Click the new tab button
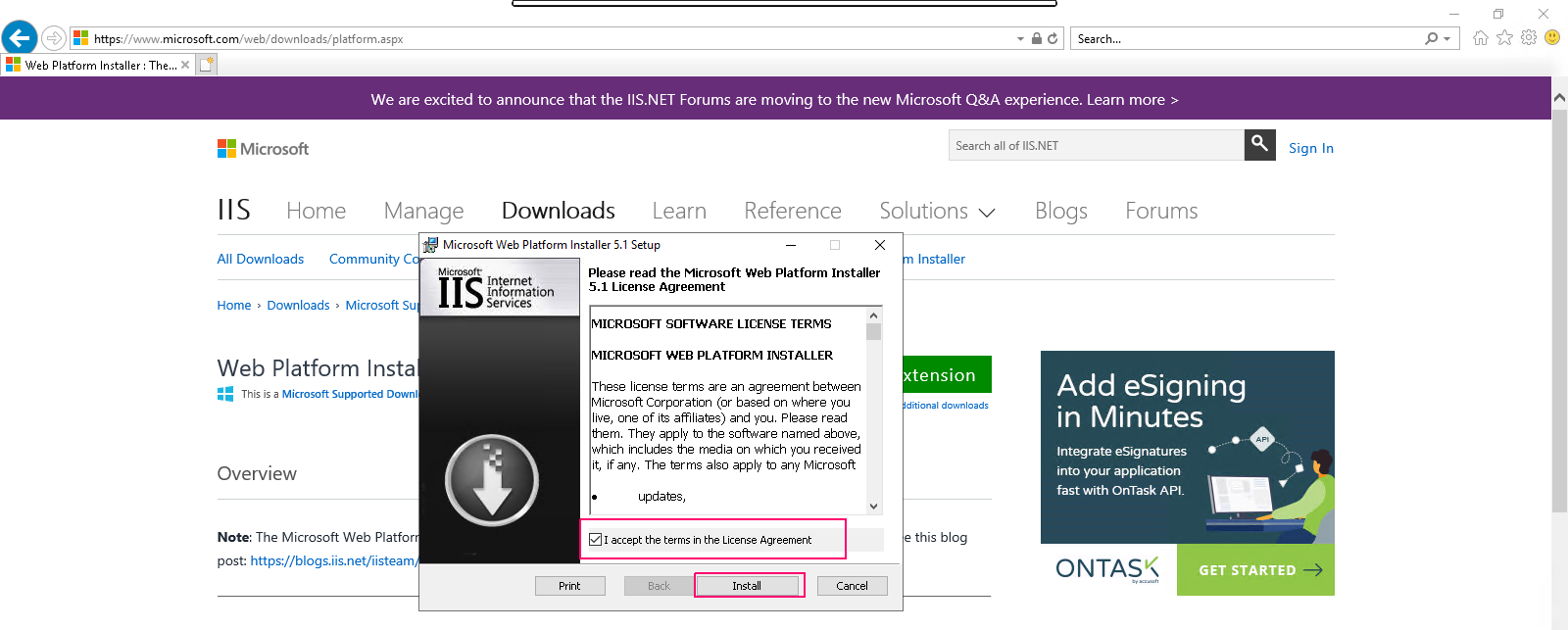This screenshot has height=630, width=1568. pyautogui.click(x=206, y=65)
